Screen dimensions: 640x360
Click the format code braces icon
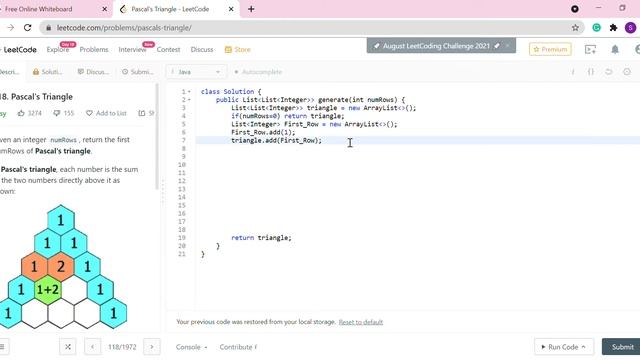591,72
